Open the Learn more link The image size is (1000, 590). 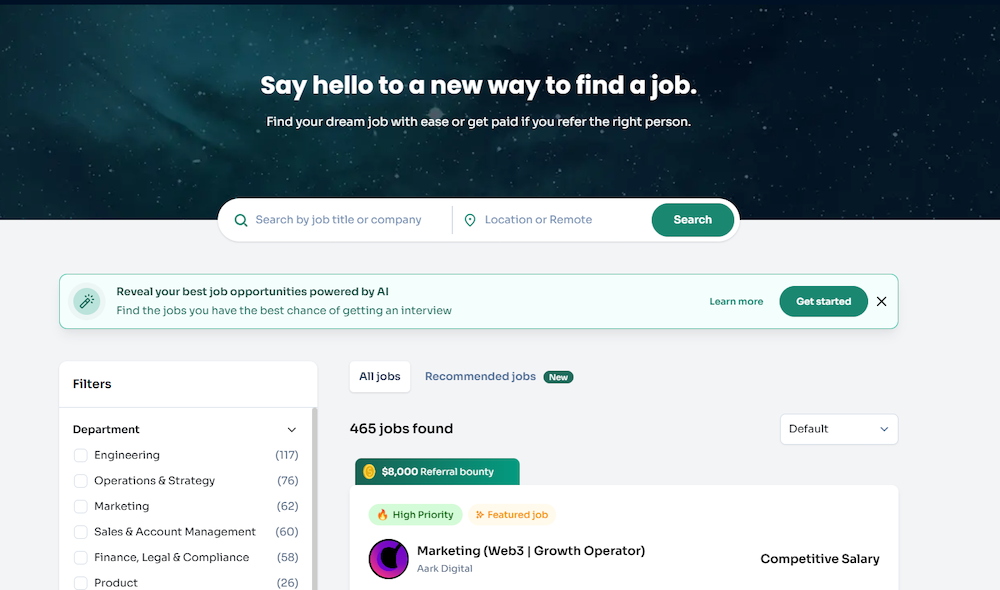pyautogui.click(x=736, y=301)
